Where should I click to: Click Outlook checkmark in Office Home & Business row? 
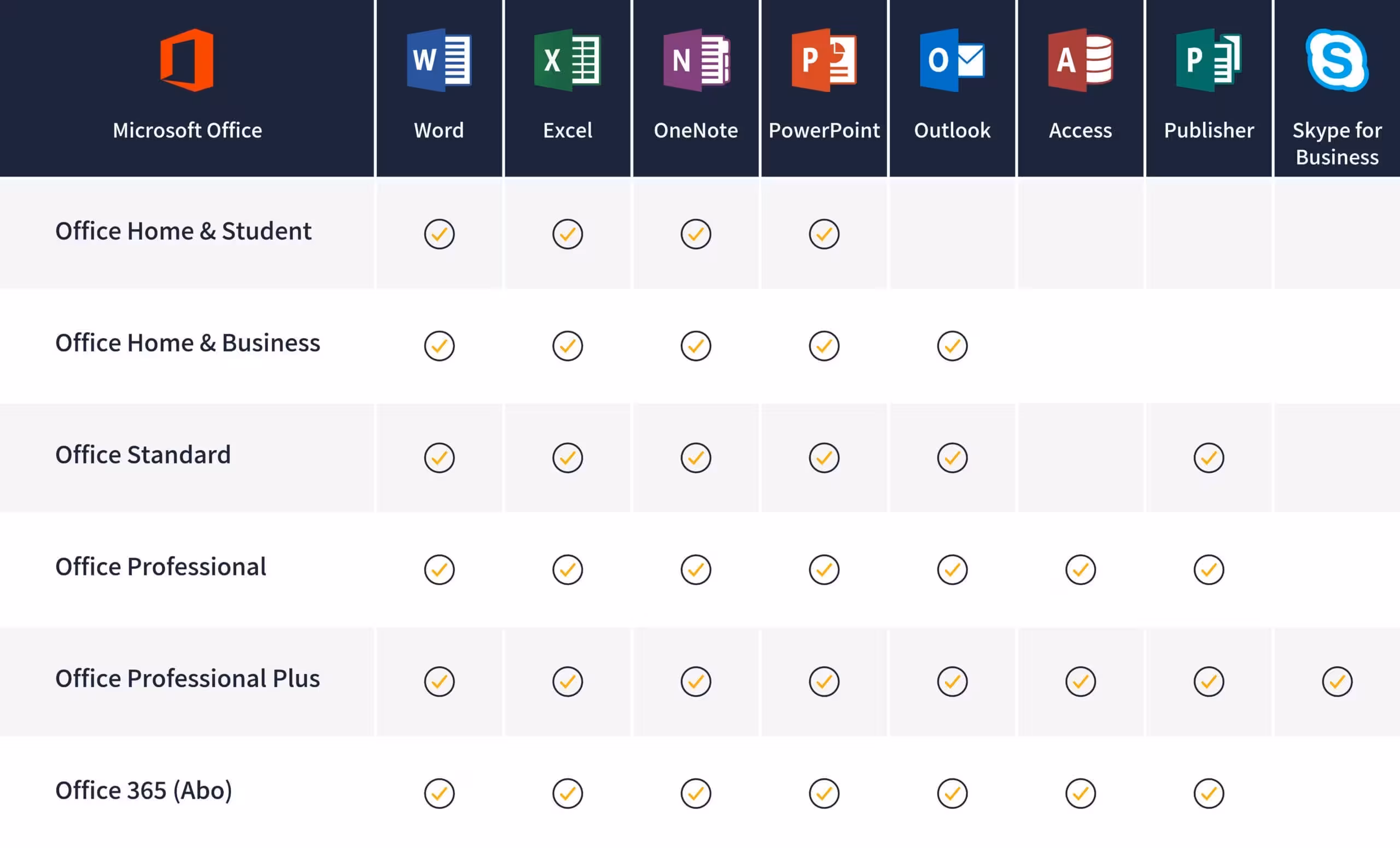tap(952, 346)
